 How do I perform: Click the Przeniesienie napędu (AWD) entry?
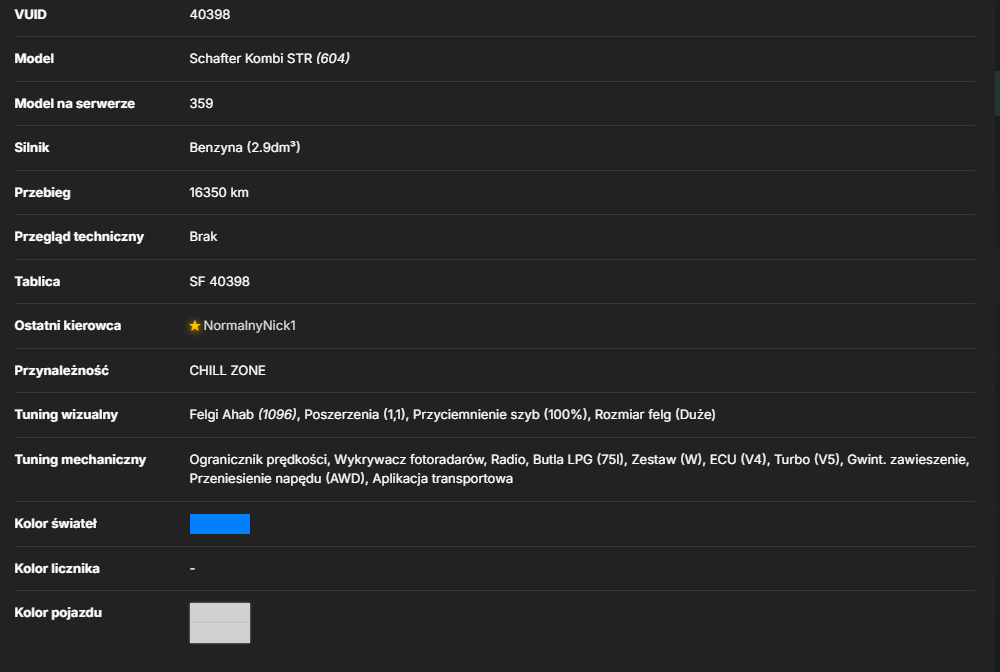coord(277,479)
